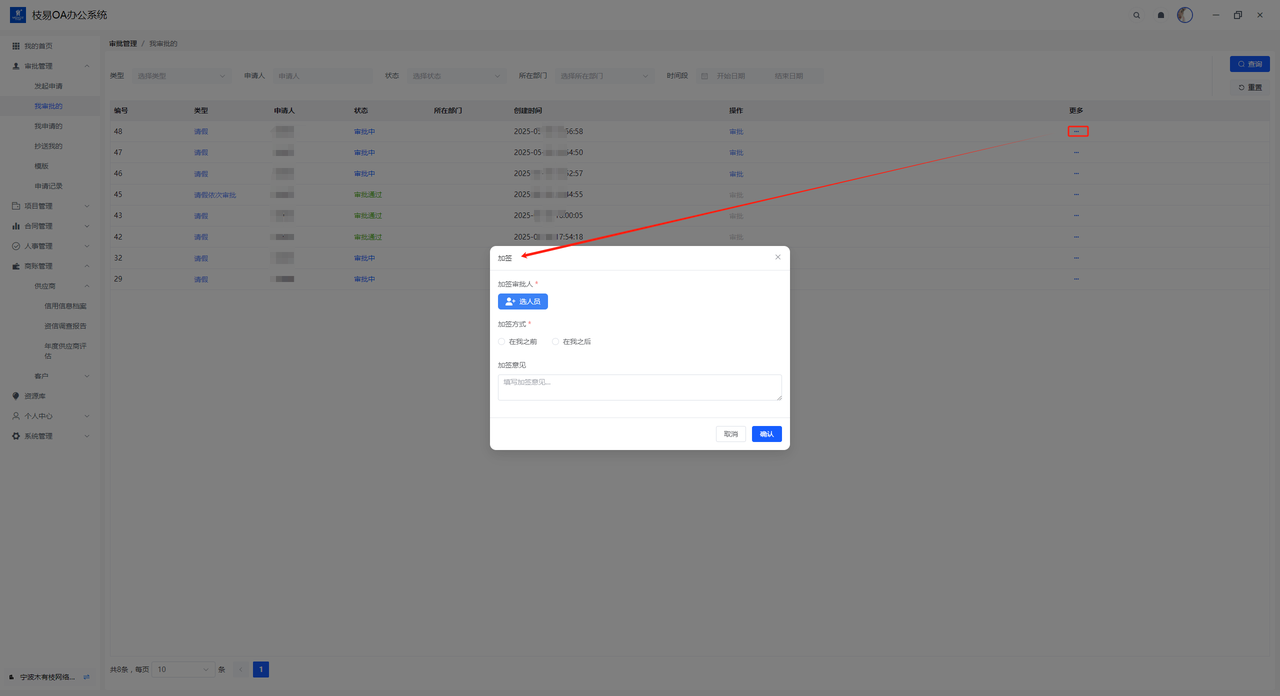
Task: Open the 选择所在部门 dropdown filter
Action: pyautogui.click(x=604, y=76)
